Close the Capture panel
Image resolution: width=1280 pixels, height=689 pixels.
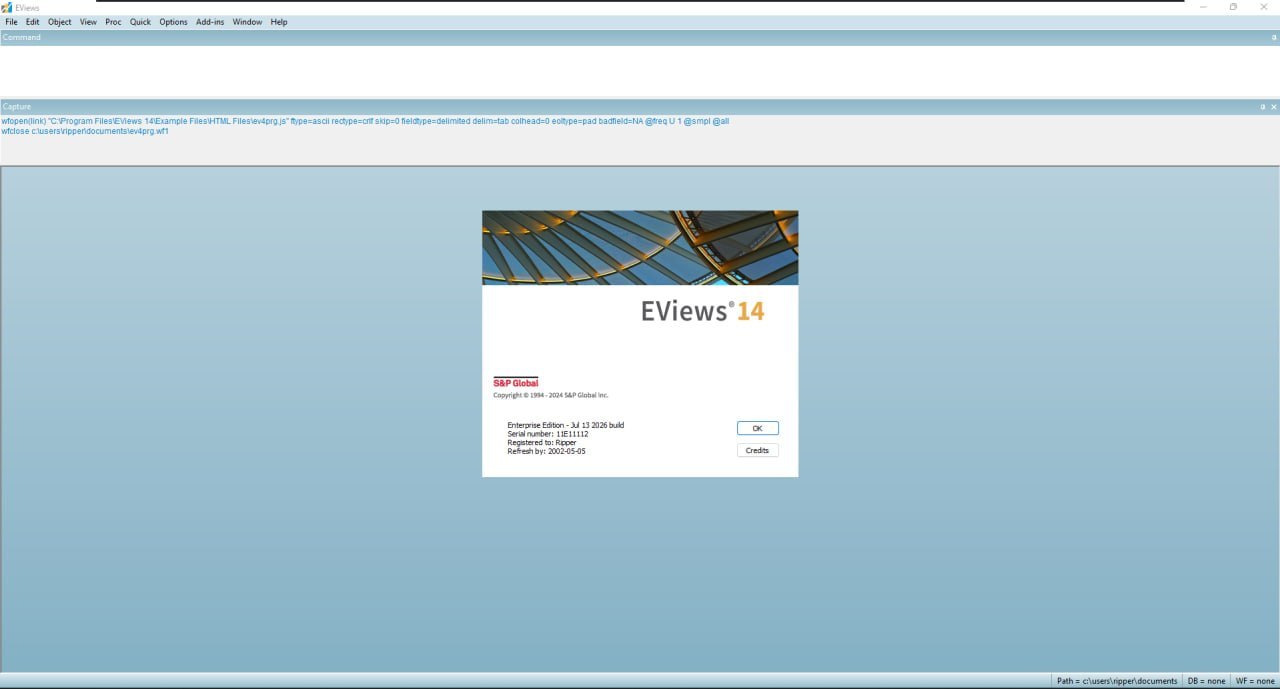tap(1274, 106)
